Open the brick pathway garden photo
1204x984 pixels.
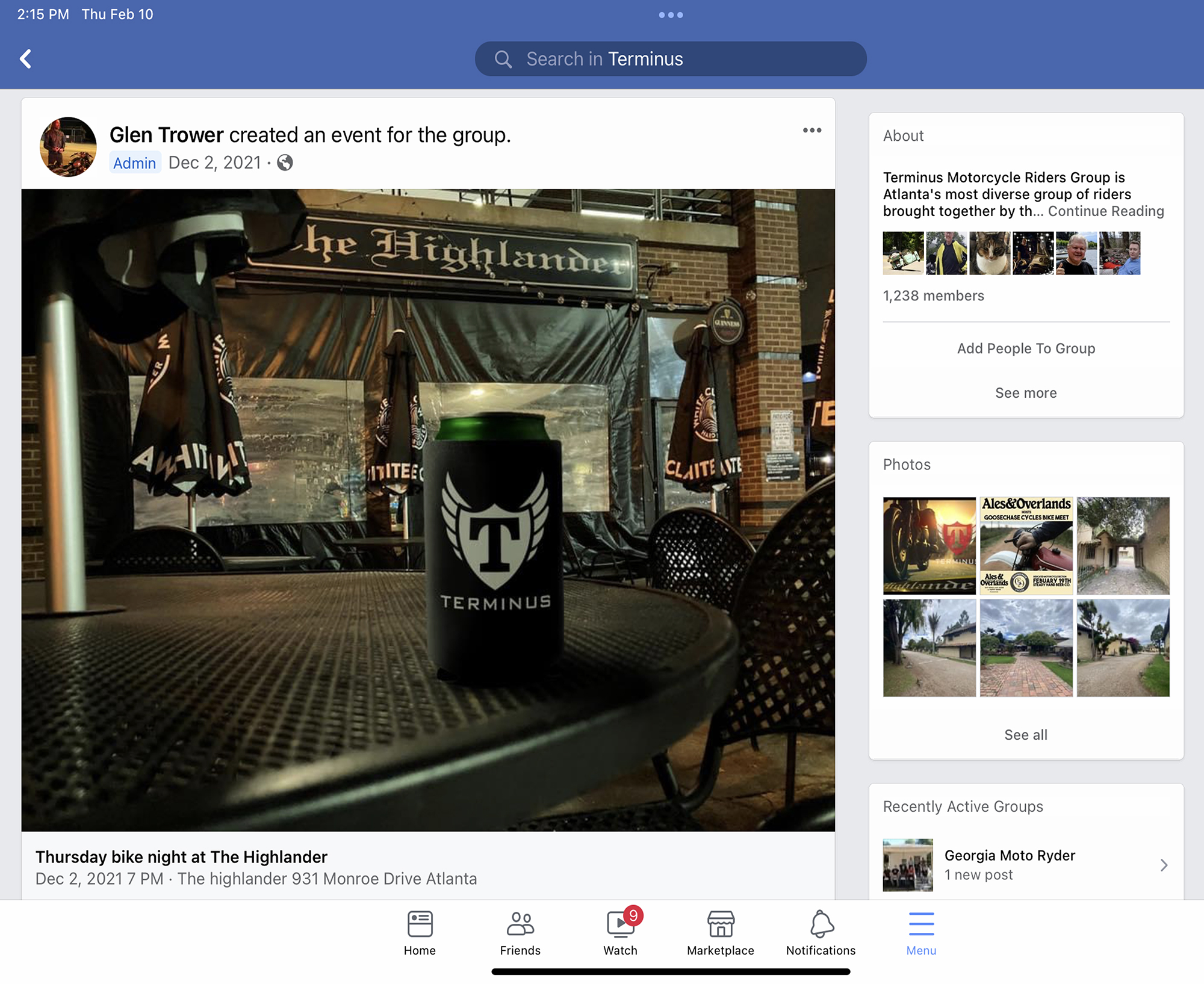click(1026, 648)
